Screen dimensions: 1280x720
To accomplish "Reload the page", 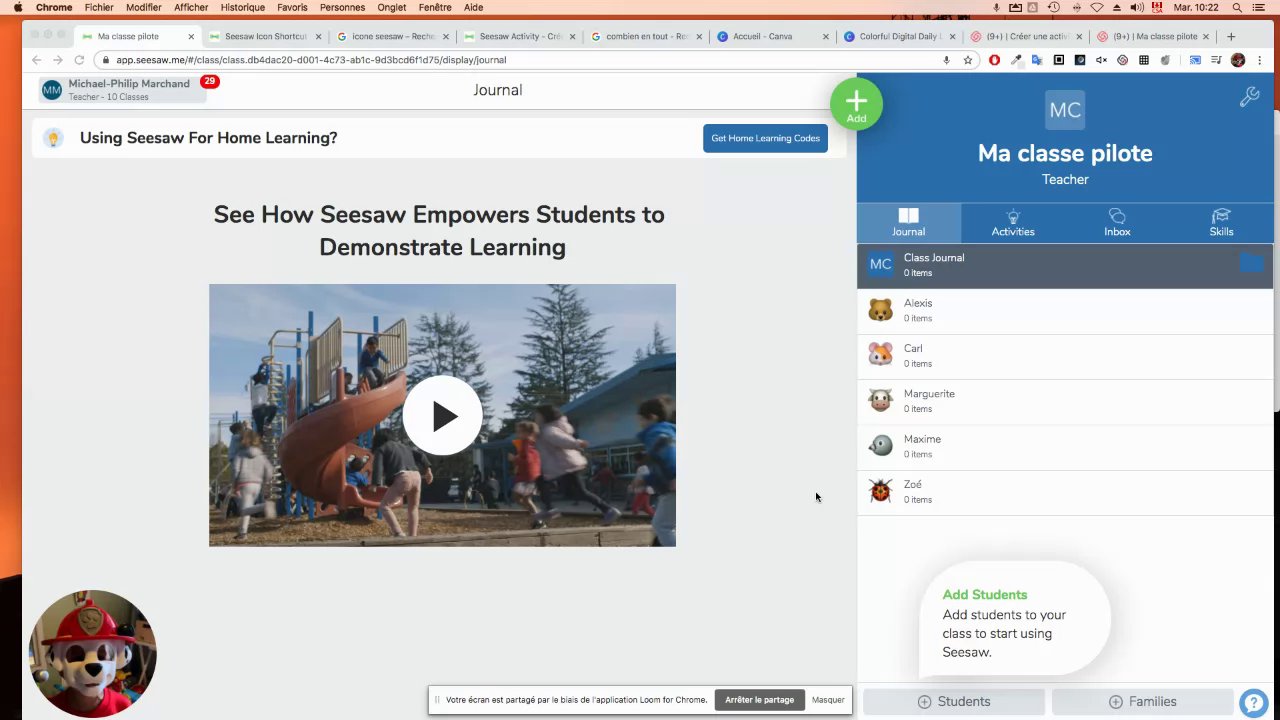I will click(79, 60).
